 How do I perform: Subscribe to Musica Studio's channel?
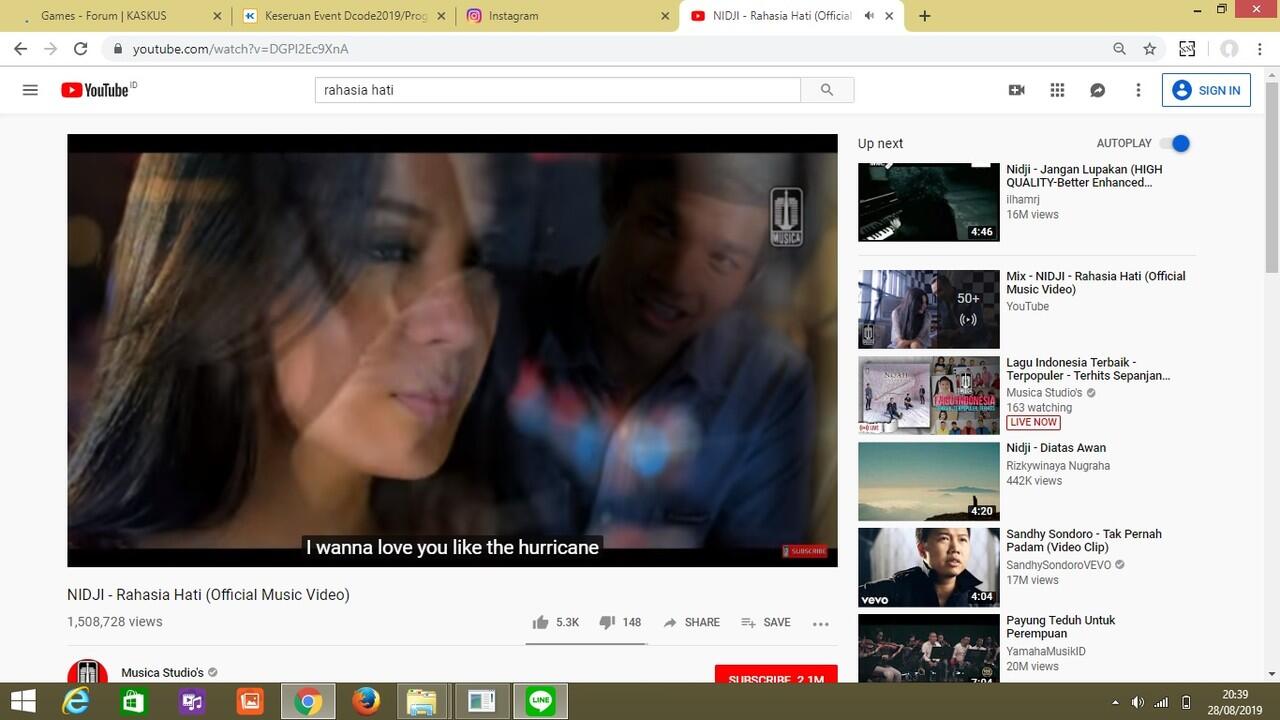click(776, 675)
